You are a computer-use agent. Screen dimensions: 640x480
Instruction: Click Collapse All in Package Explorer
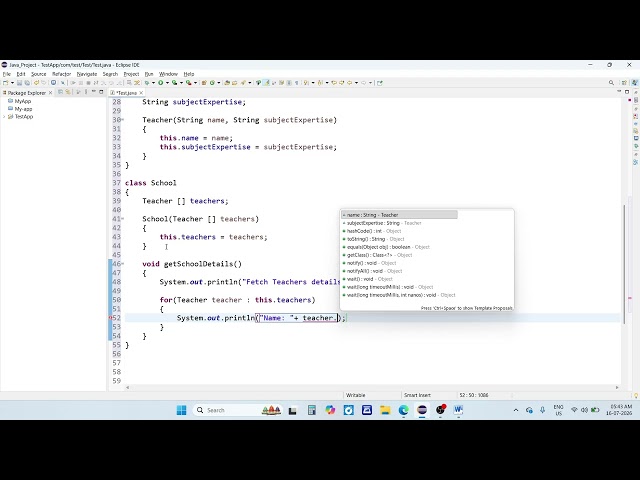coord(60,92)
